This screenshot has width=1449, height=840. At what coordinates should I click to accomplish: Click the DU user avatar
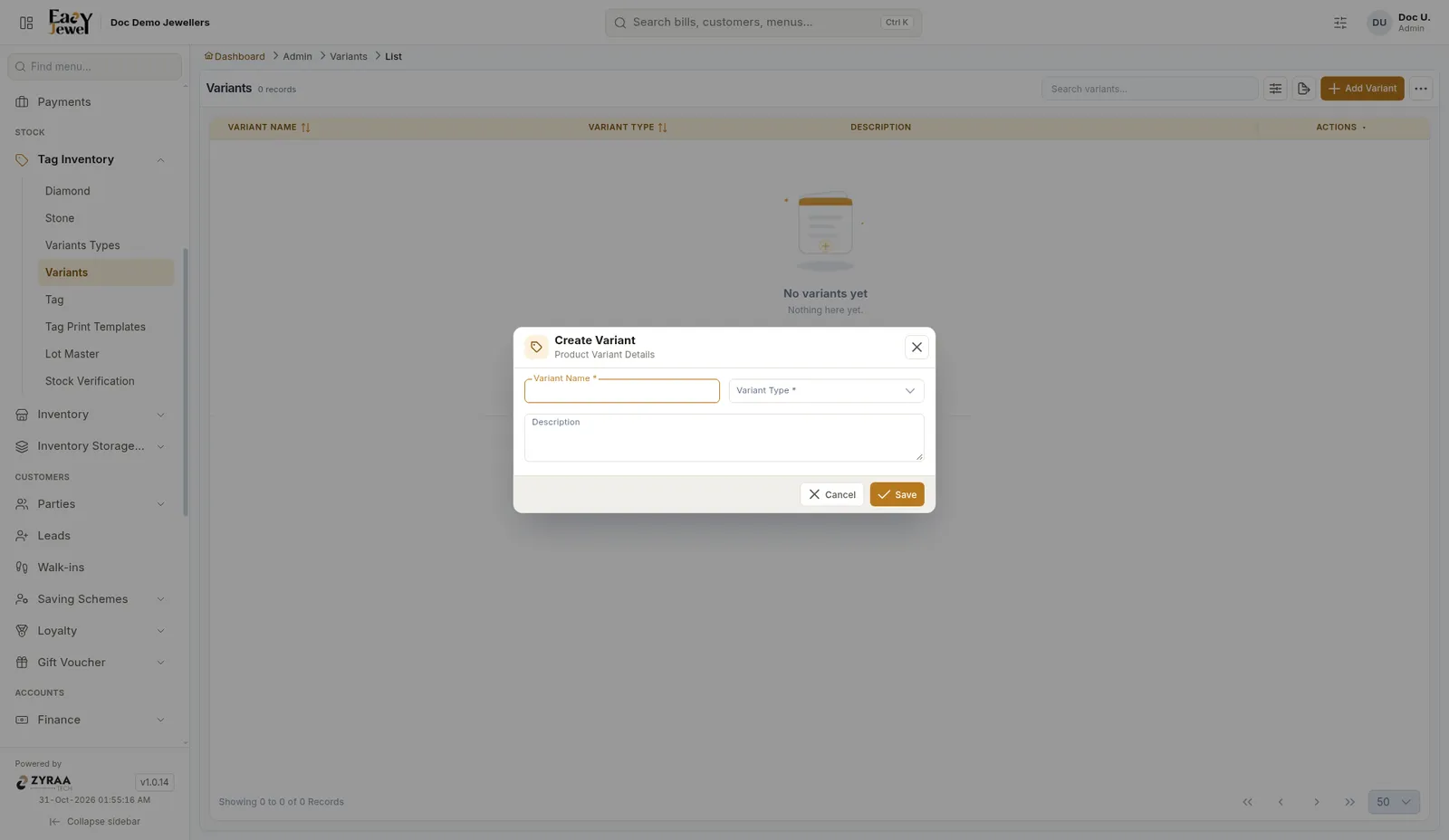click(x=1378, y=23)
